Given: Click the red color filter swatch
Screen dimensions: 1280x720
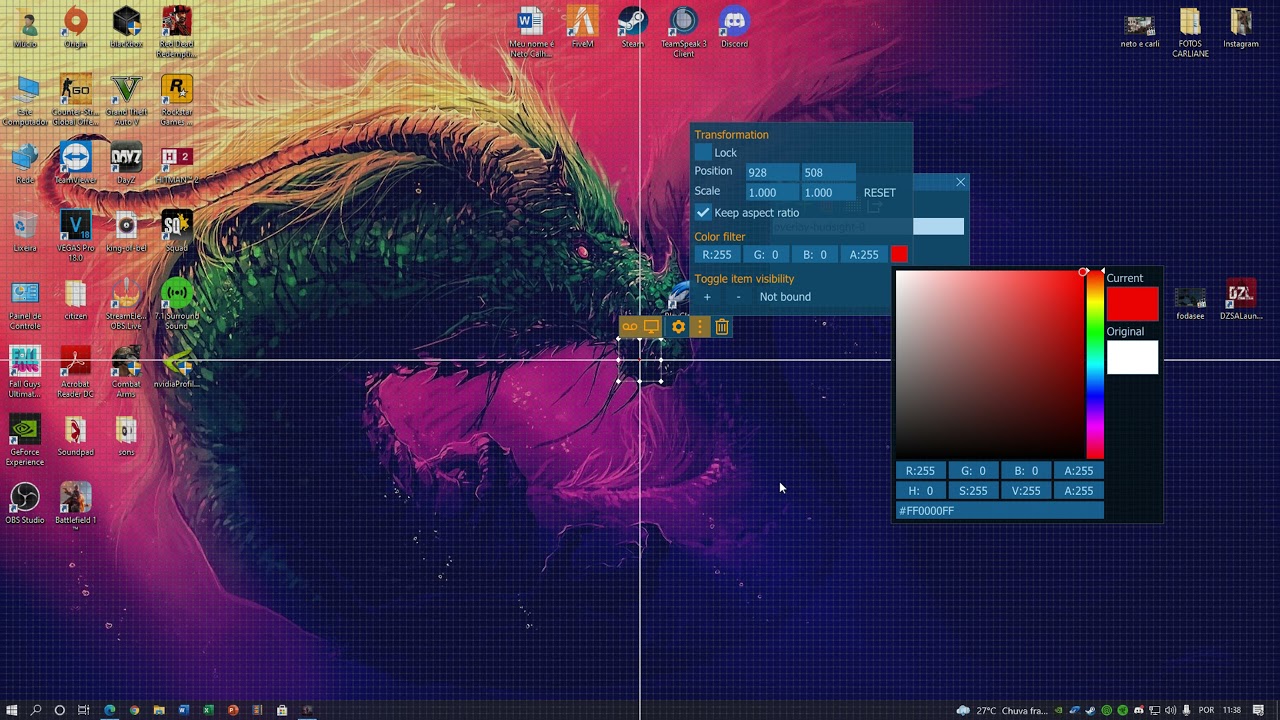Looking at the screenshot, I should point(899,255).
